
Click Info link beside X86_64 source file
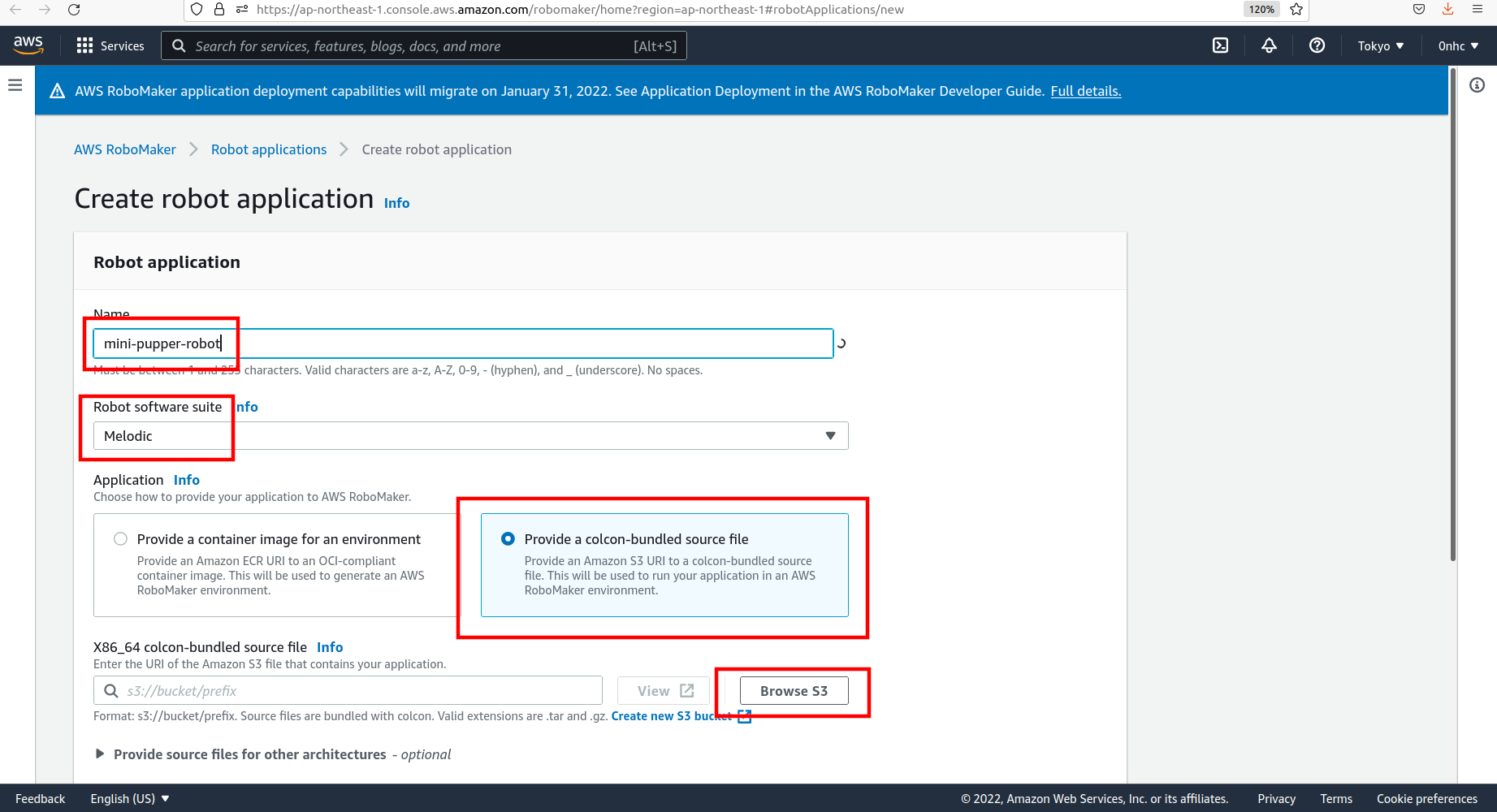tap(330, 647)
